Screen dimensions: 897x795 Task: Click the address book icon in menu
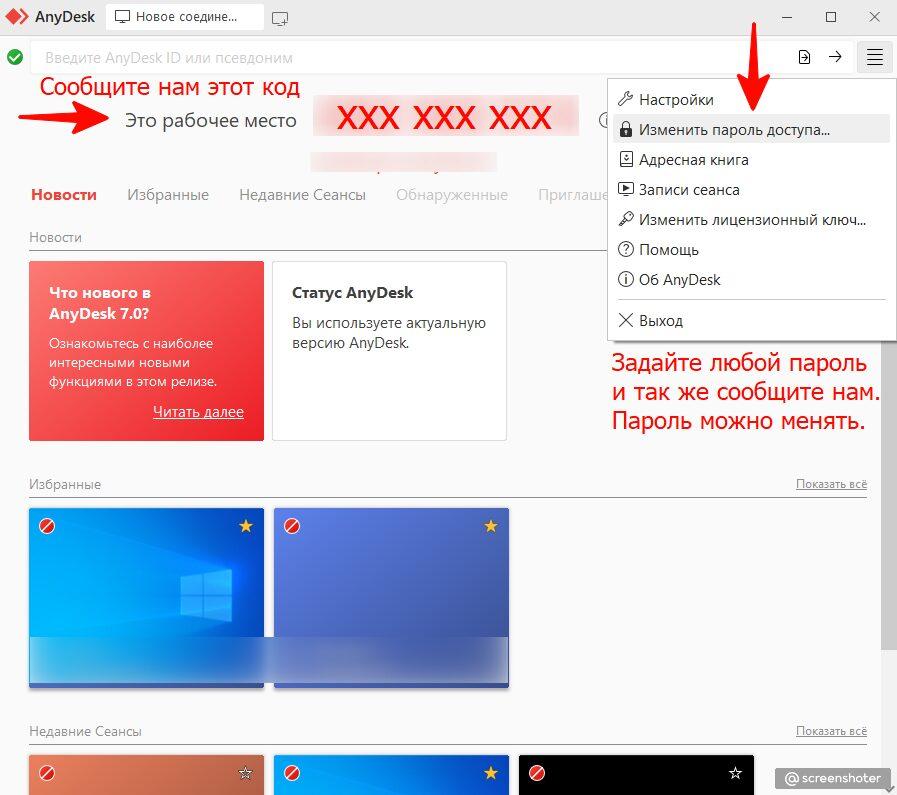(x=626, y=159)
